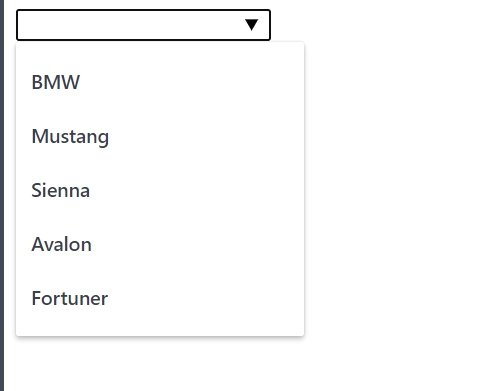Focus the bordered select box above the list
This screenshot has width=496, height=391.
(x=143, y=25)
